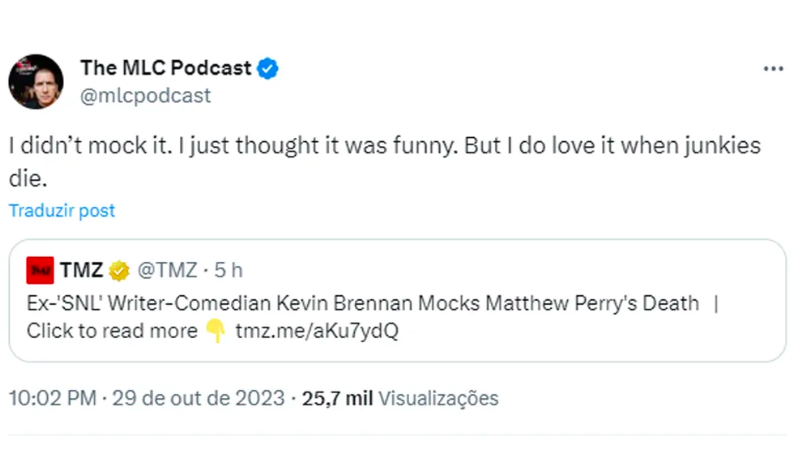Click the blue verified badge
The image size is (792, 456).
[268, 68]
